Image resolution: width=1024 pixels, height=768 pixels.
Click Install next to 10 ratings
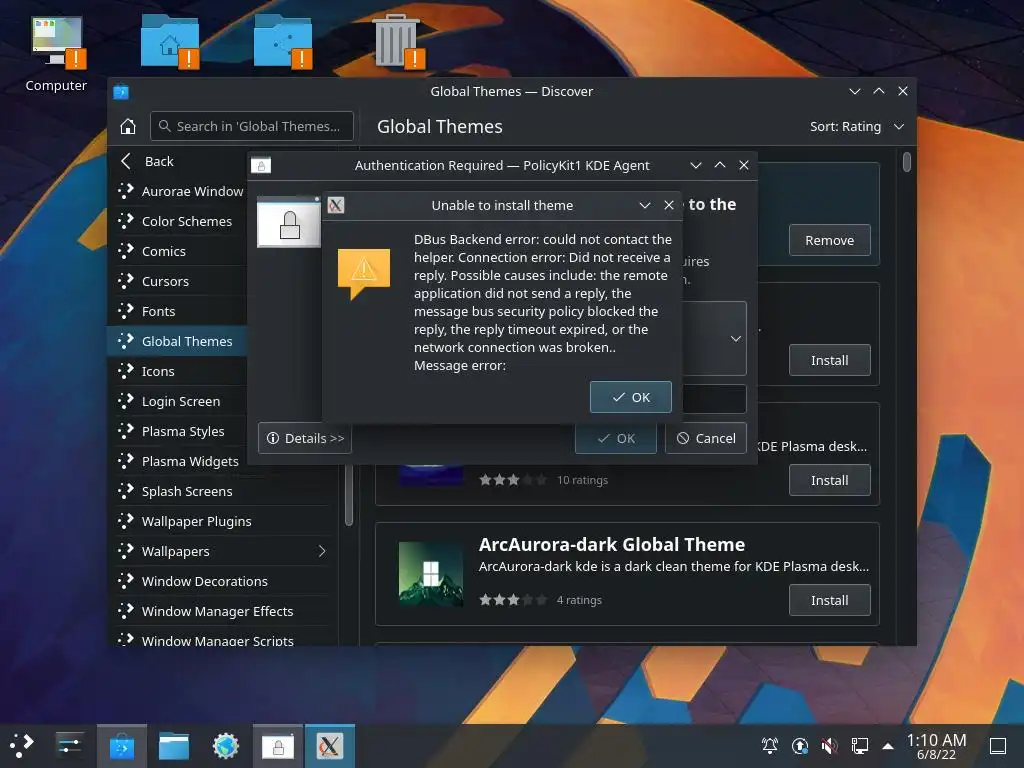click(829, 480)
